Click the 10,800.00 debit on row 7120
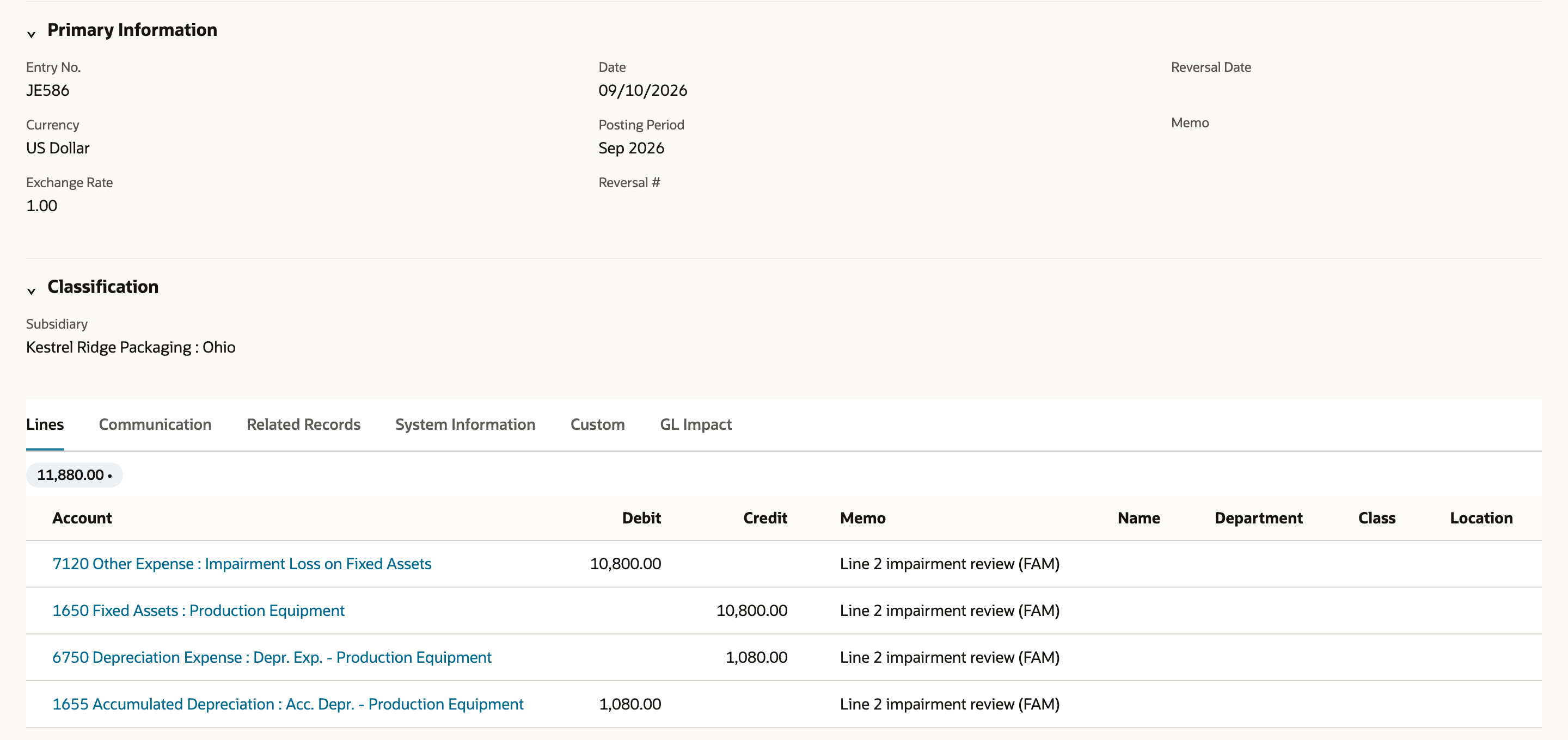This screenshot has height=740, width=1568. [625, 564]
